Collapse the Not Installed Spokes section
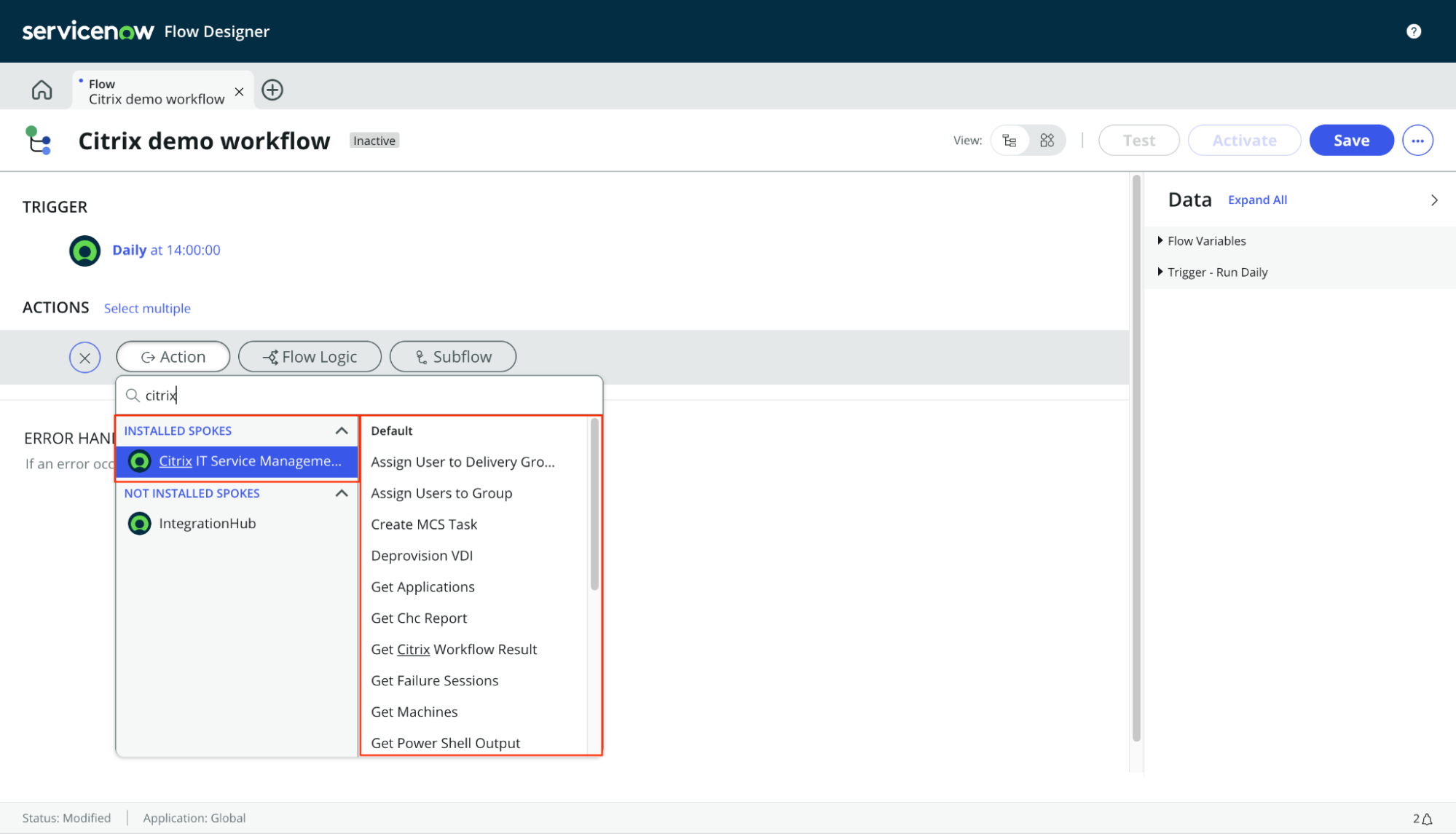The width and height of the screenshot is (1456, 834). [341, 493]
